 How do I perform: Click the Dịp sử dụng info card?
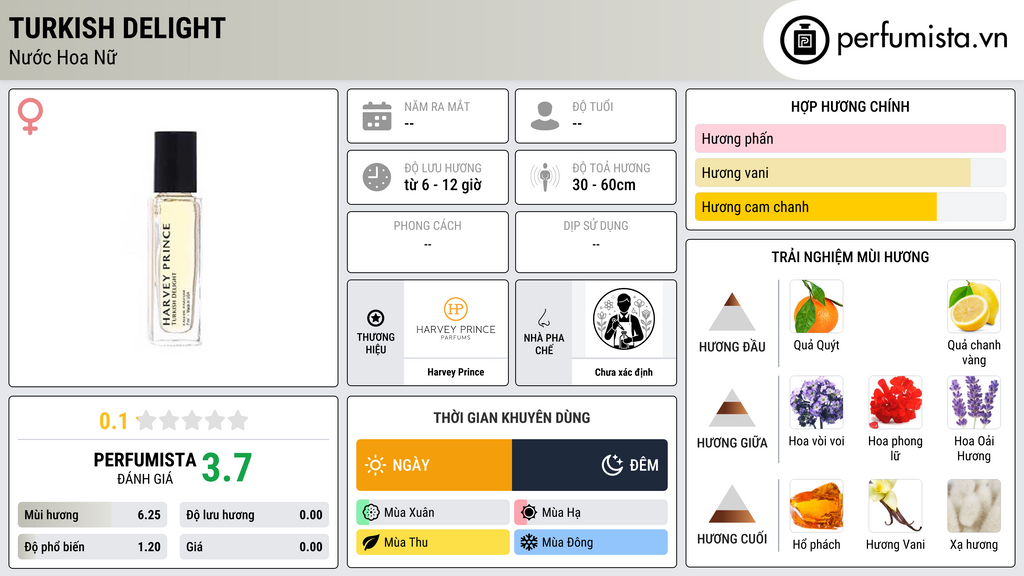coord(596,242)
